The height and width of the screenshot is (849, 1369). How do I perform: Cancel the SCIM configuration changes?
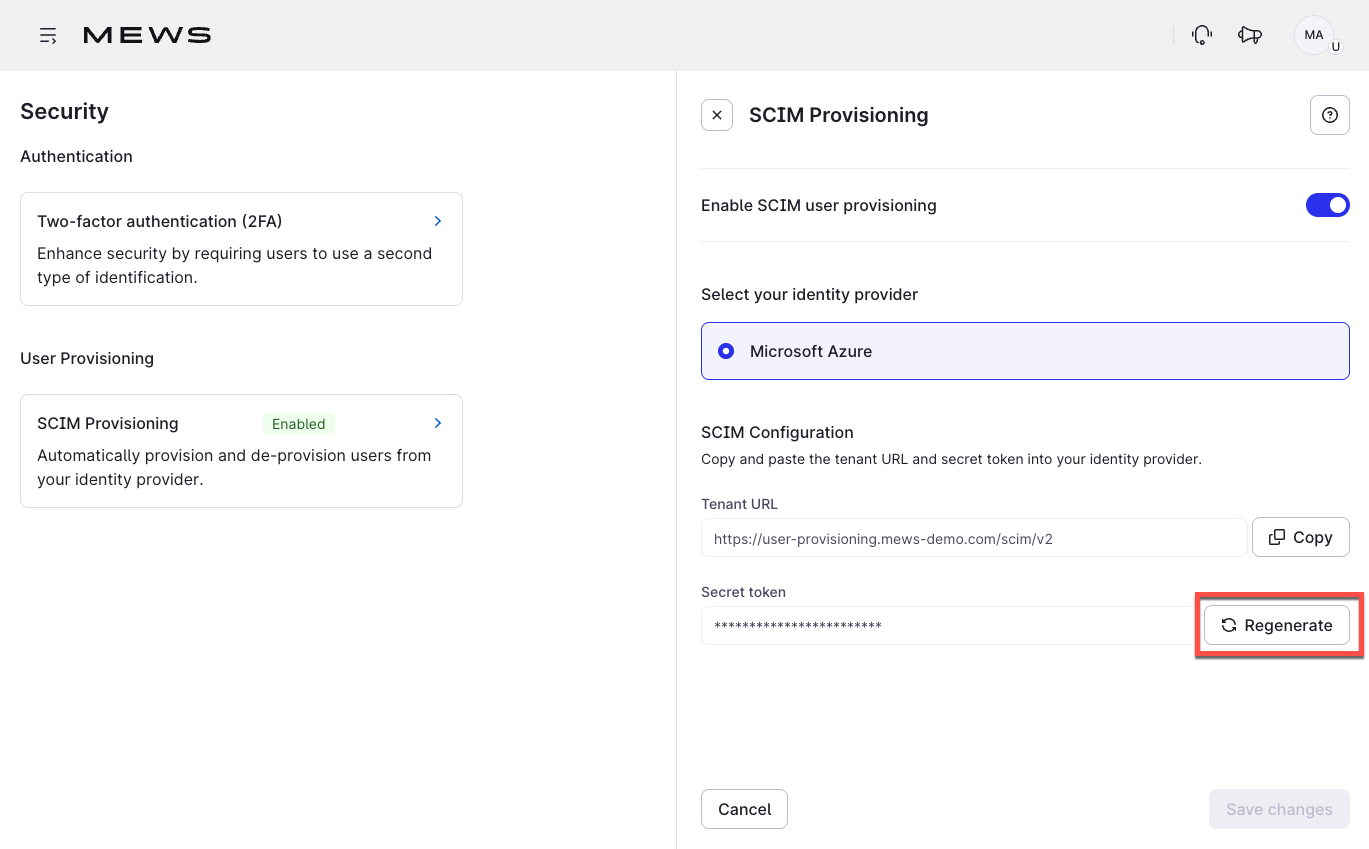point(745,809)
